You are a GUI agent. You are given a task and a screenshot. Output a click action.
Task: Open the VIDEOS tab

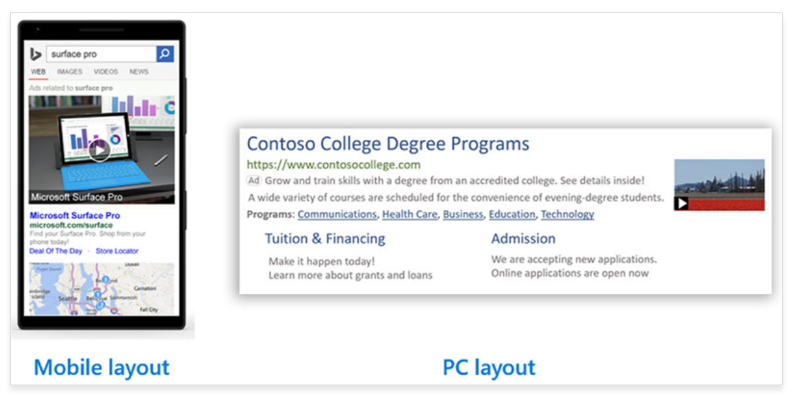pos(106,72)
